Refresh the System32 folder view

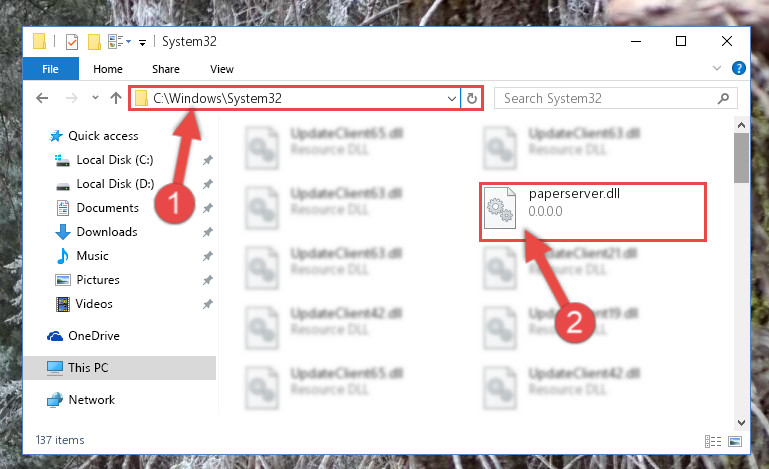472,99
